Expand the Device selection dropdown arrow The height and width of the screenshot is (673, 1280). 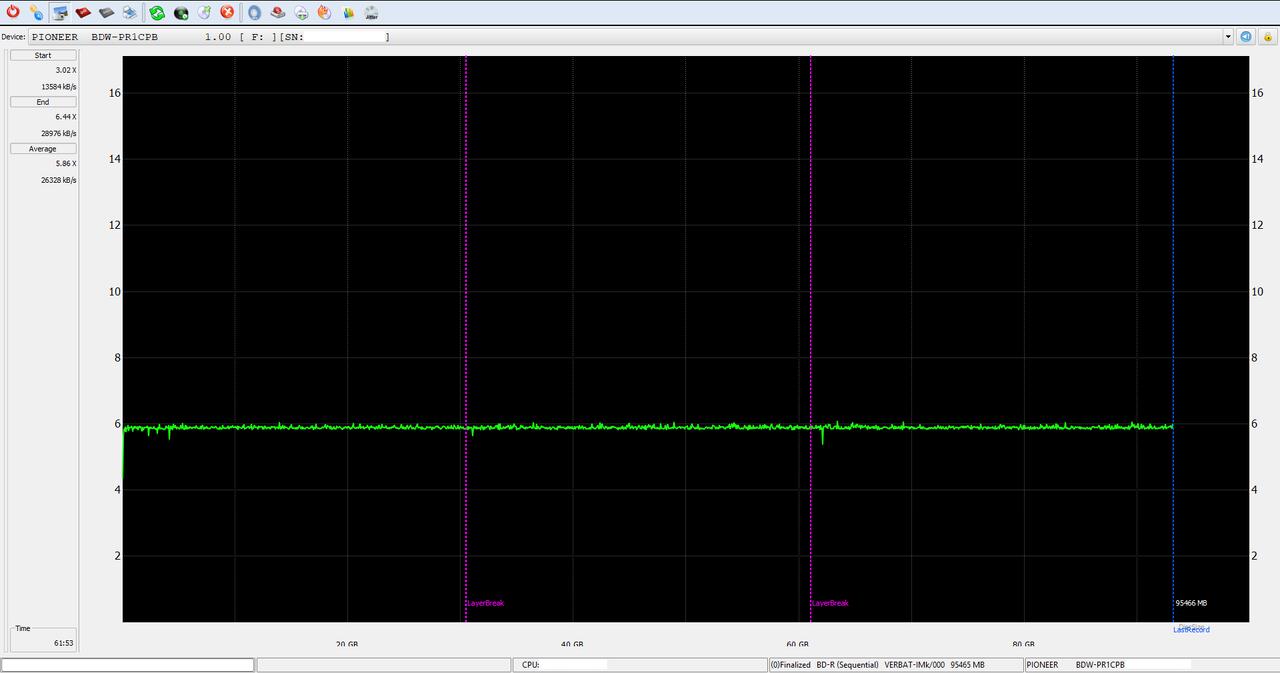[x=1228, y=37]
